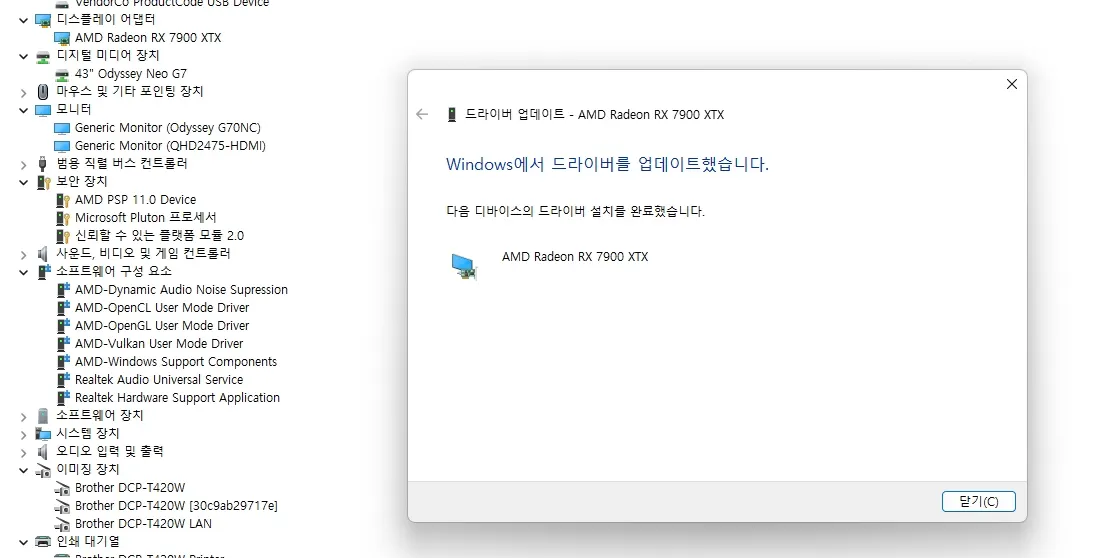Click the Generic Monitor (Odyssey G70NC) icon
The height and width of the screenshot is (558, 1106).
62,128
